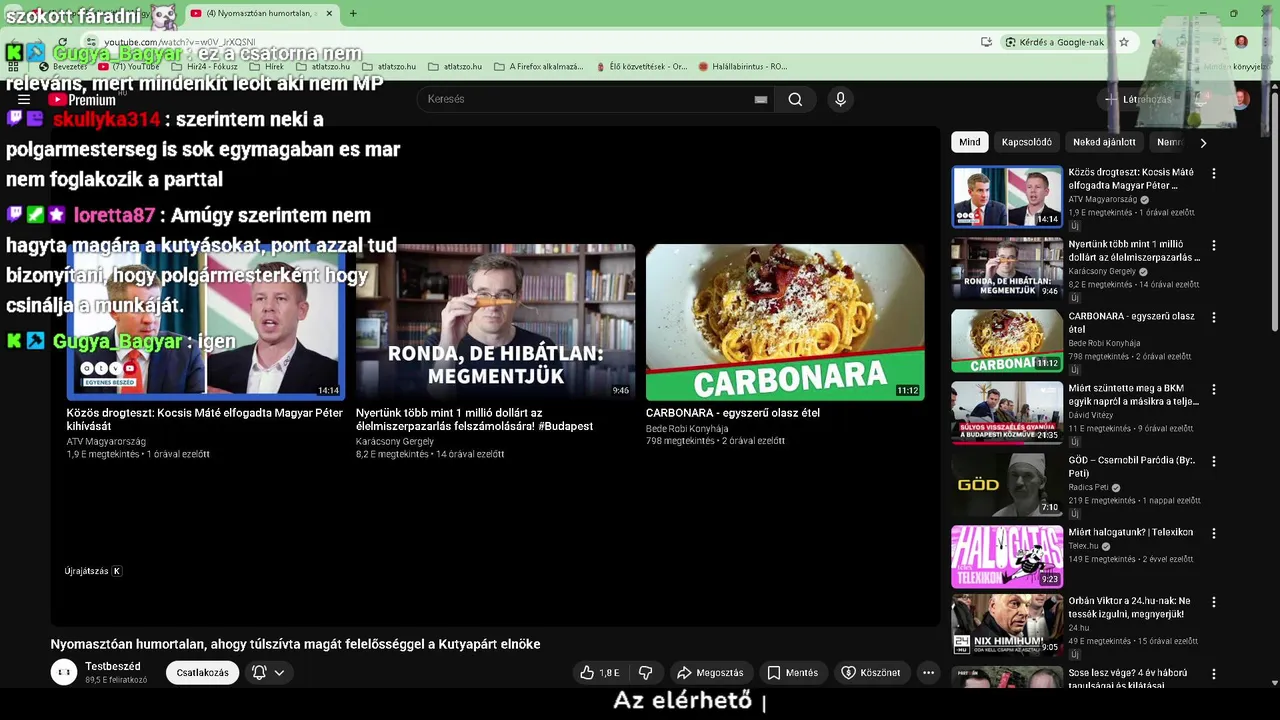The image size is (1280, 720).
Task: Select the Neked ajánlott filter chip
Action: (x=1104, y=142)
